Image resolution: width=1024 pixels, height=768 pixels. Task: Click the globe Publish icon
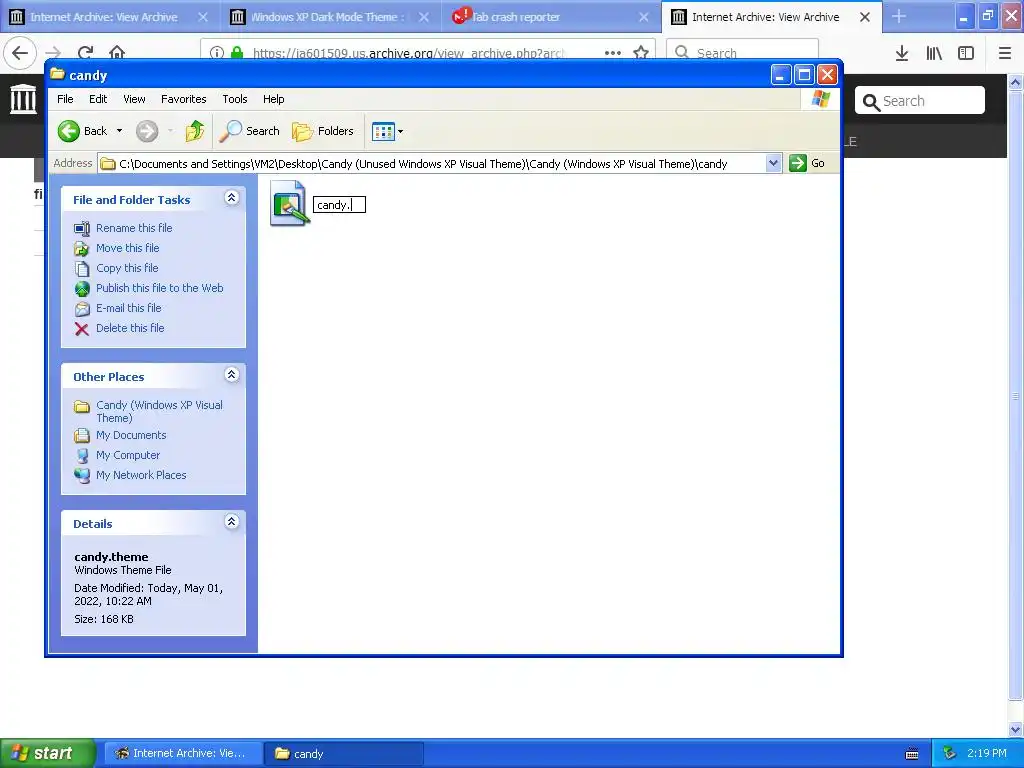point(82,289)
